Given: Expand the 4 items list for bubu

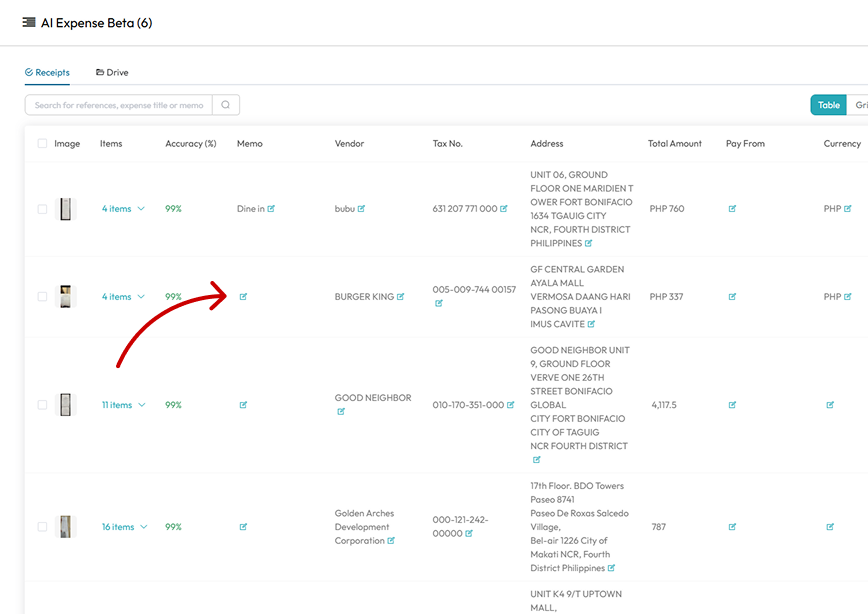Looking at the screenshot, I should (123, 209).
